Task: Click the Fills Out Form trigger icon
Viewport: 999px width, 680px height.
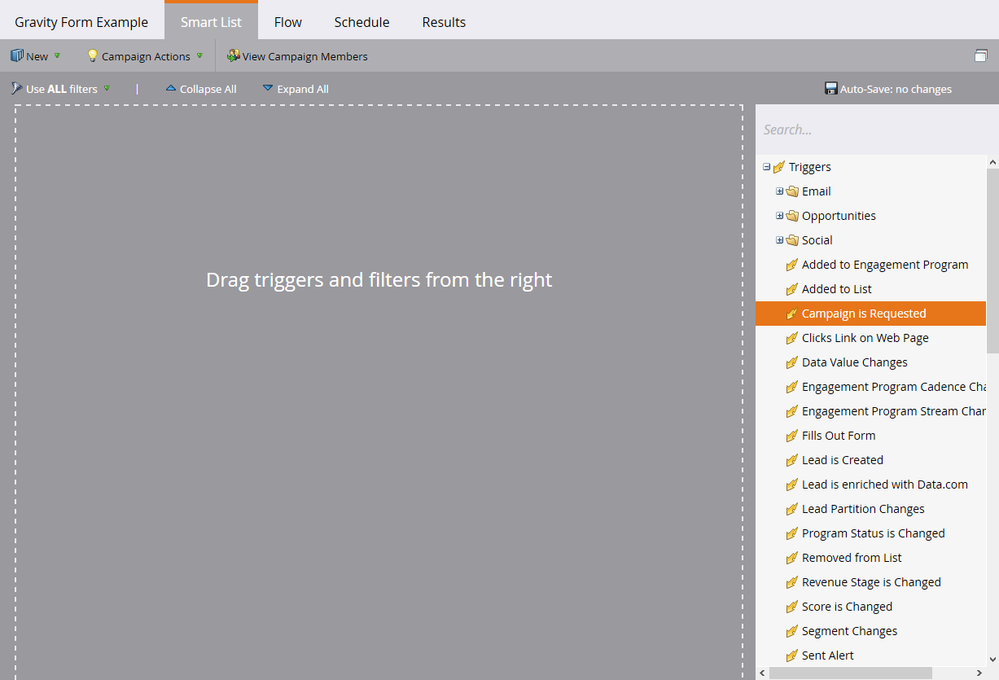Action: (792, 436)
